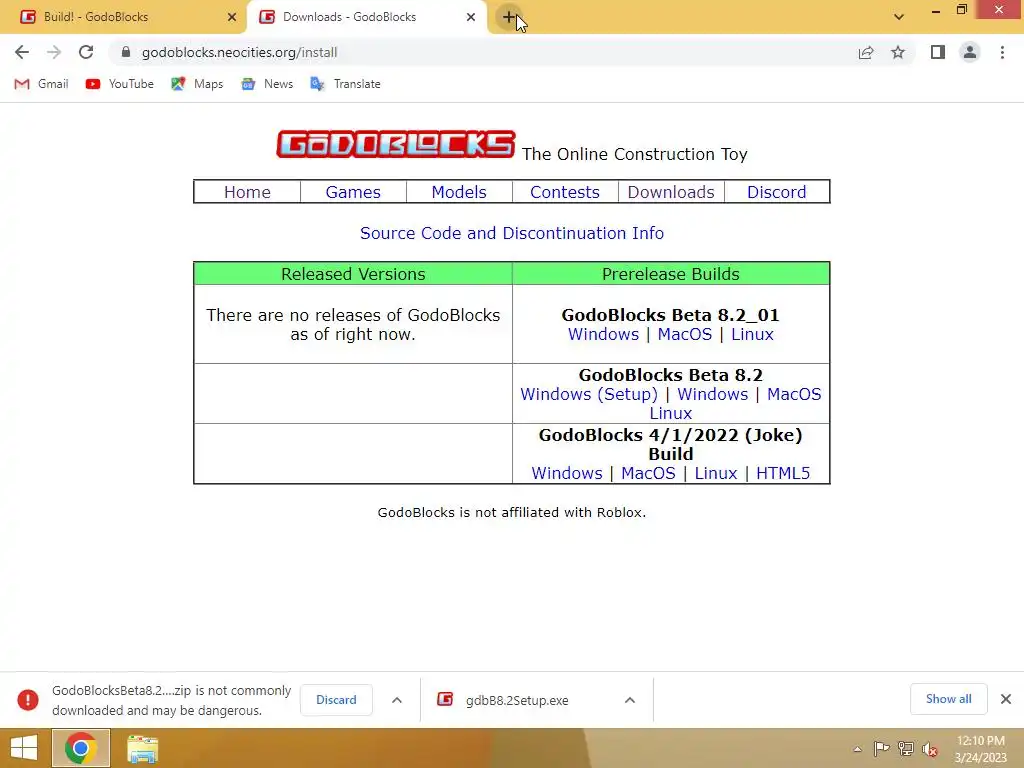Download Beta 8.2_01 for Windows
The height and width of the screenshot is (768, 1024).
click(x=603, y=334)
